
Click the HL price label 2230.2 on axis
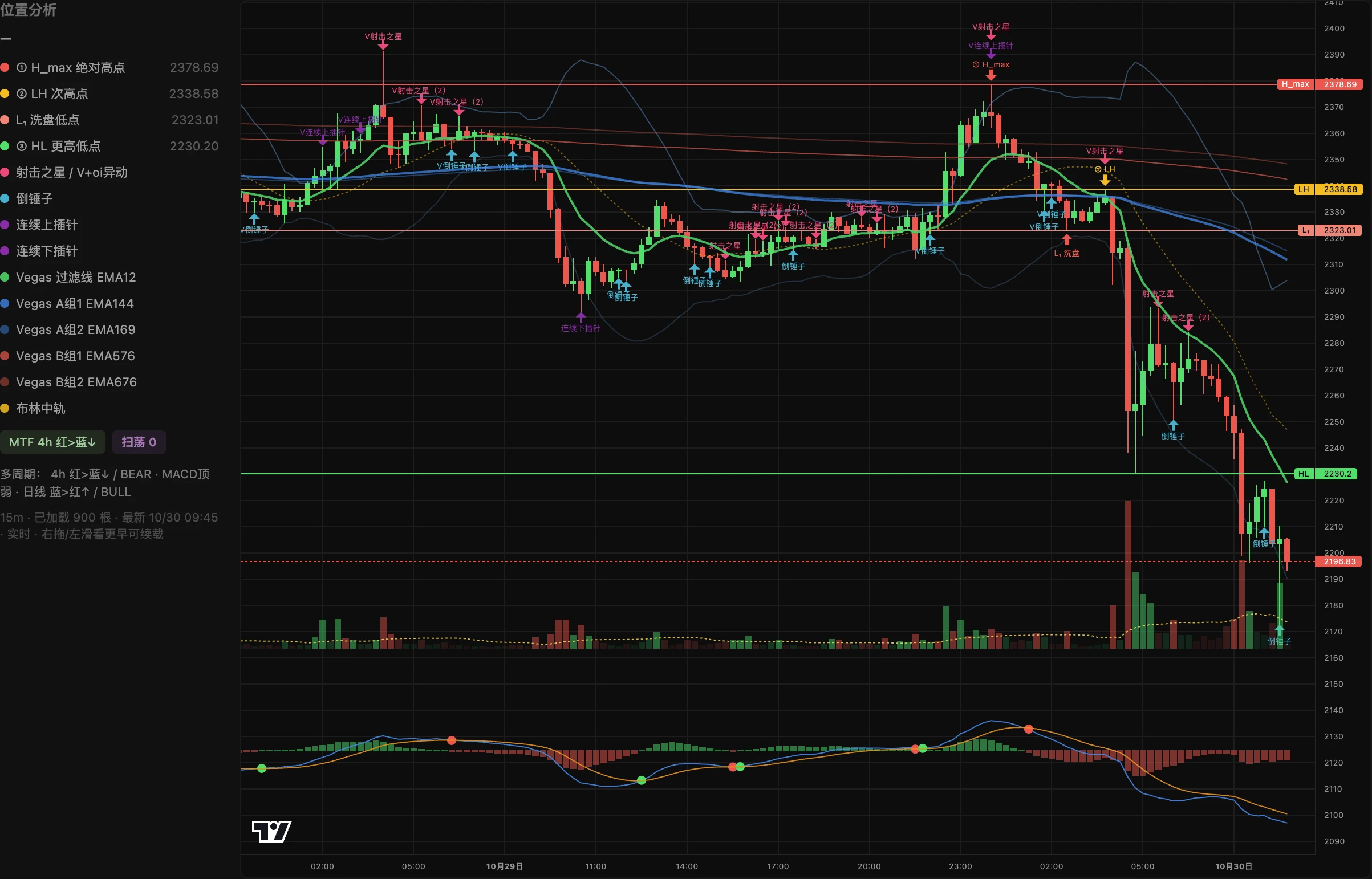tap(1337, 474)
